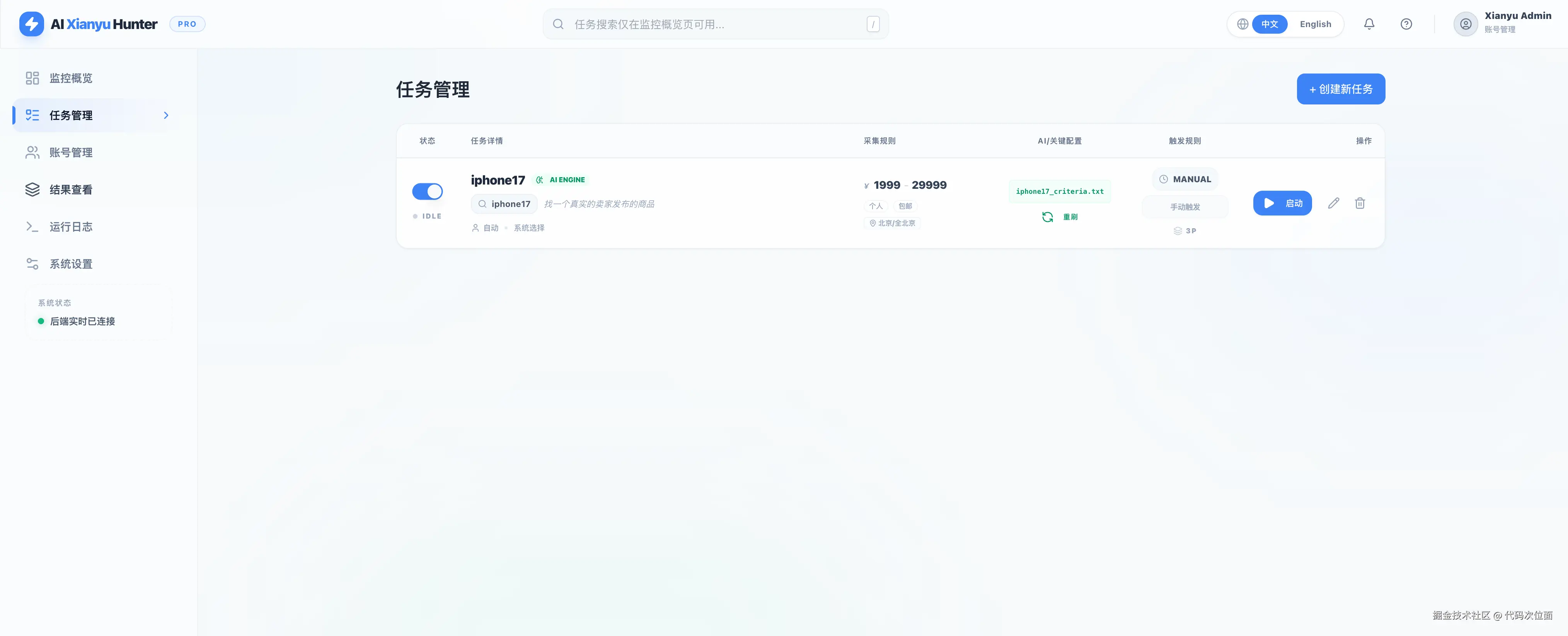
Task: Open the MANUAL trigger rule badge
Action: pos(1185,179)
